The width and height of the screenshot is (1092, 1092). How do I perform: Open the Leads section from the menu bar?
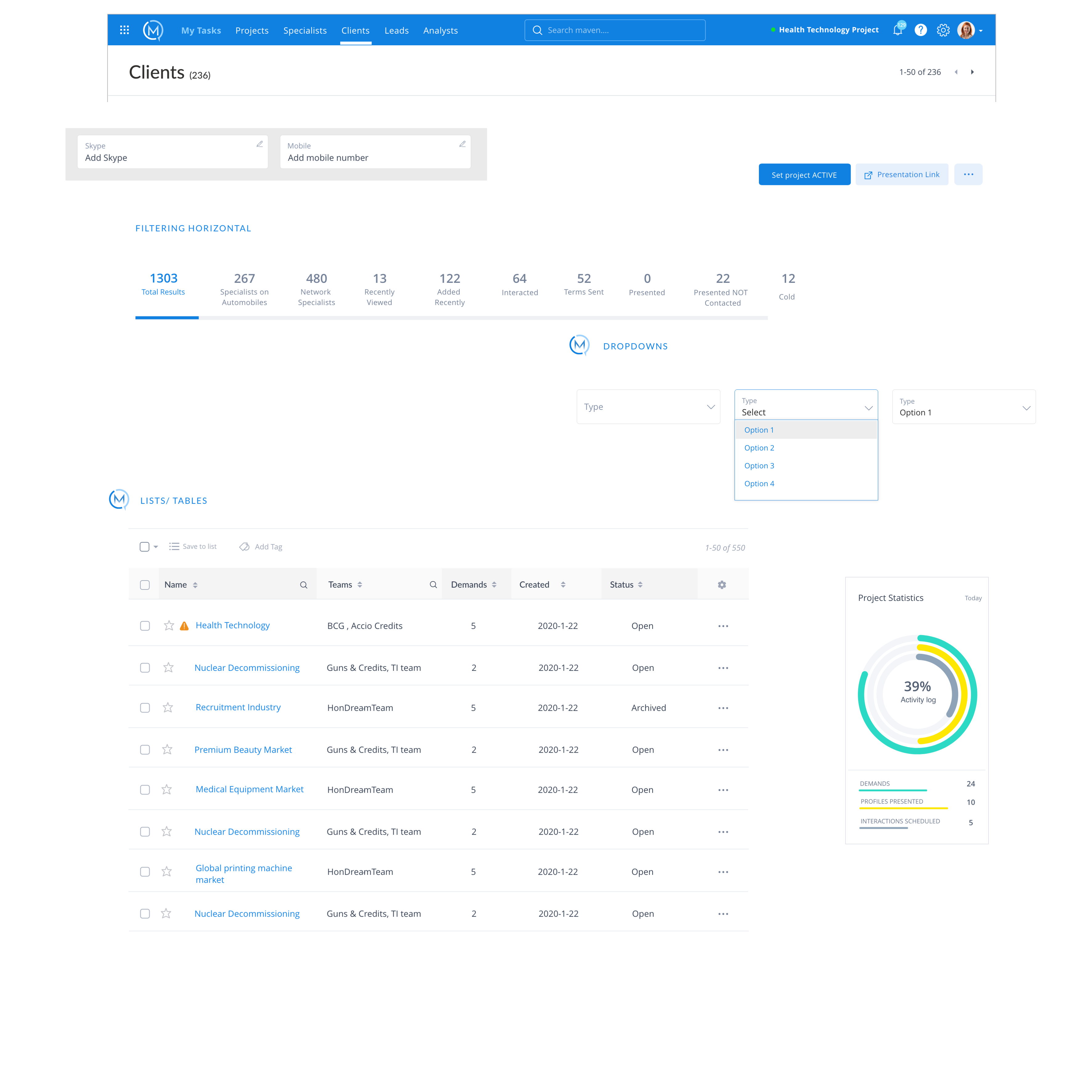point(397,30)
